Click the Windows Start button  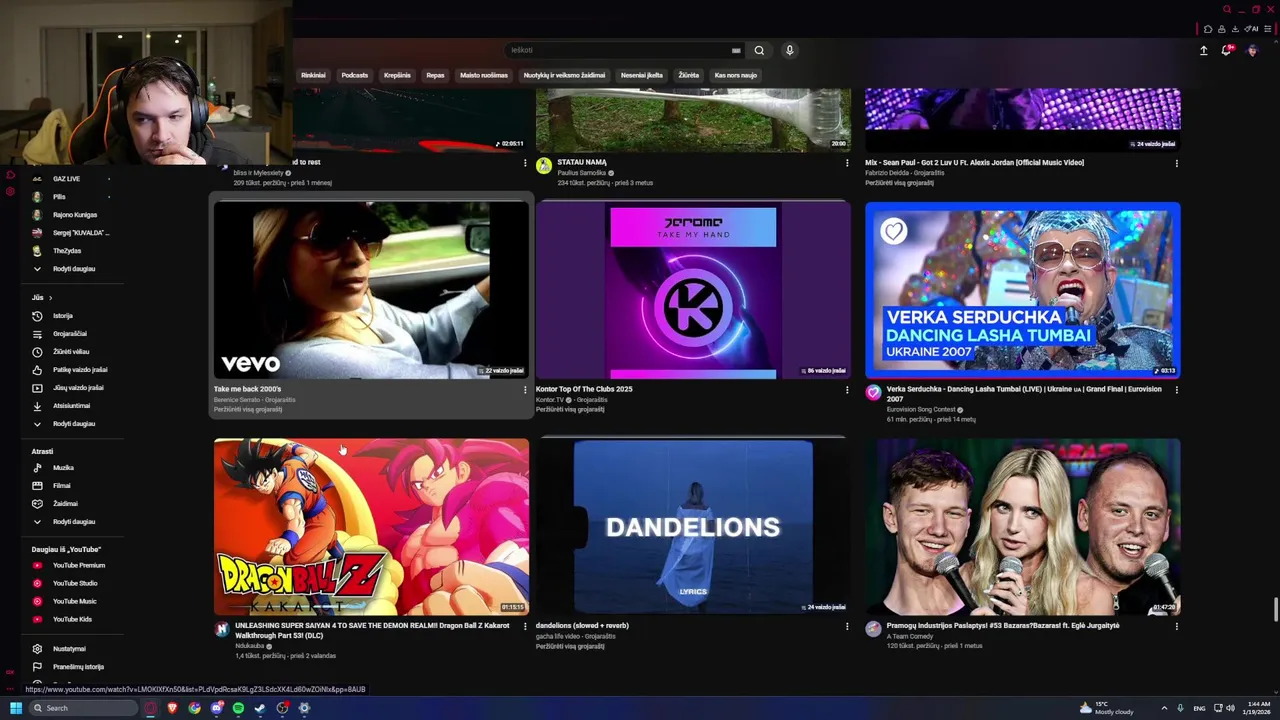tap(15, 708)
